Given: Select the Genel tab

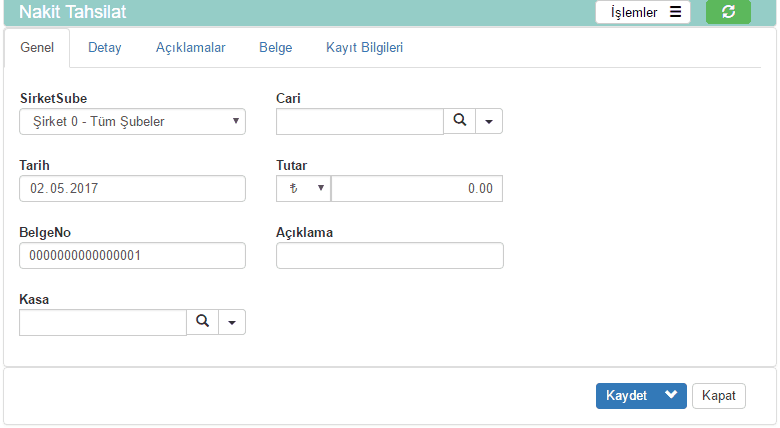Looking at the screenshot, I should tap(37, 47).
